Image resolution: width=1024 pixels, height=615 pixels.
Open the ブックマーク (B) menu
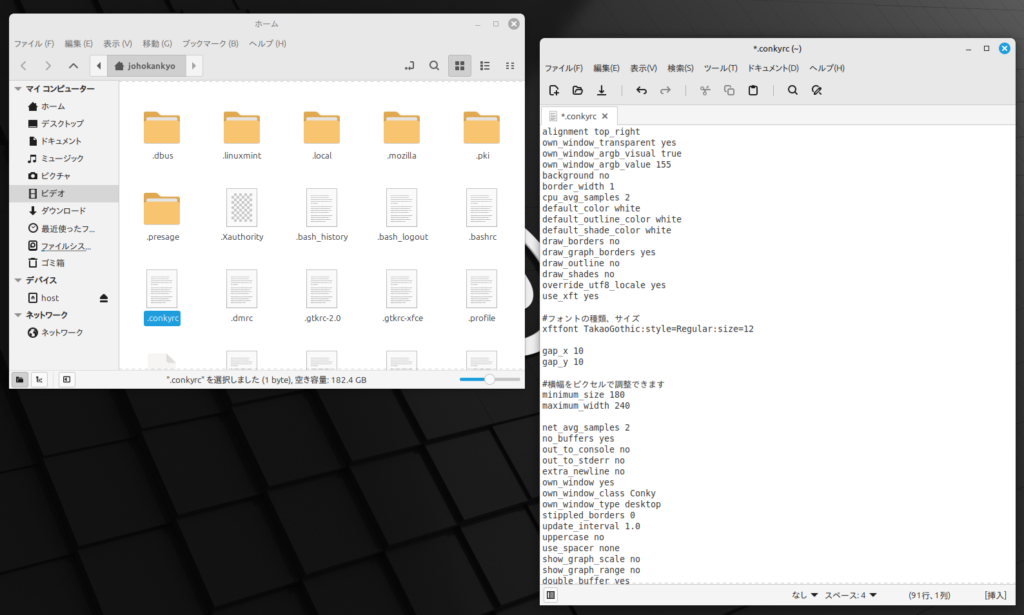(x=210, y=44)
